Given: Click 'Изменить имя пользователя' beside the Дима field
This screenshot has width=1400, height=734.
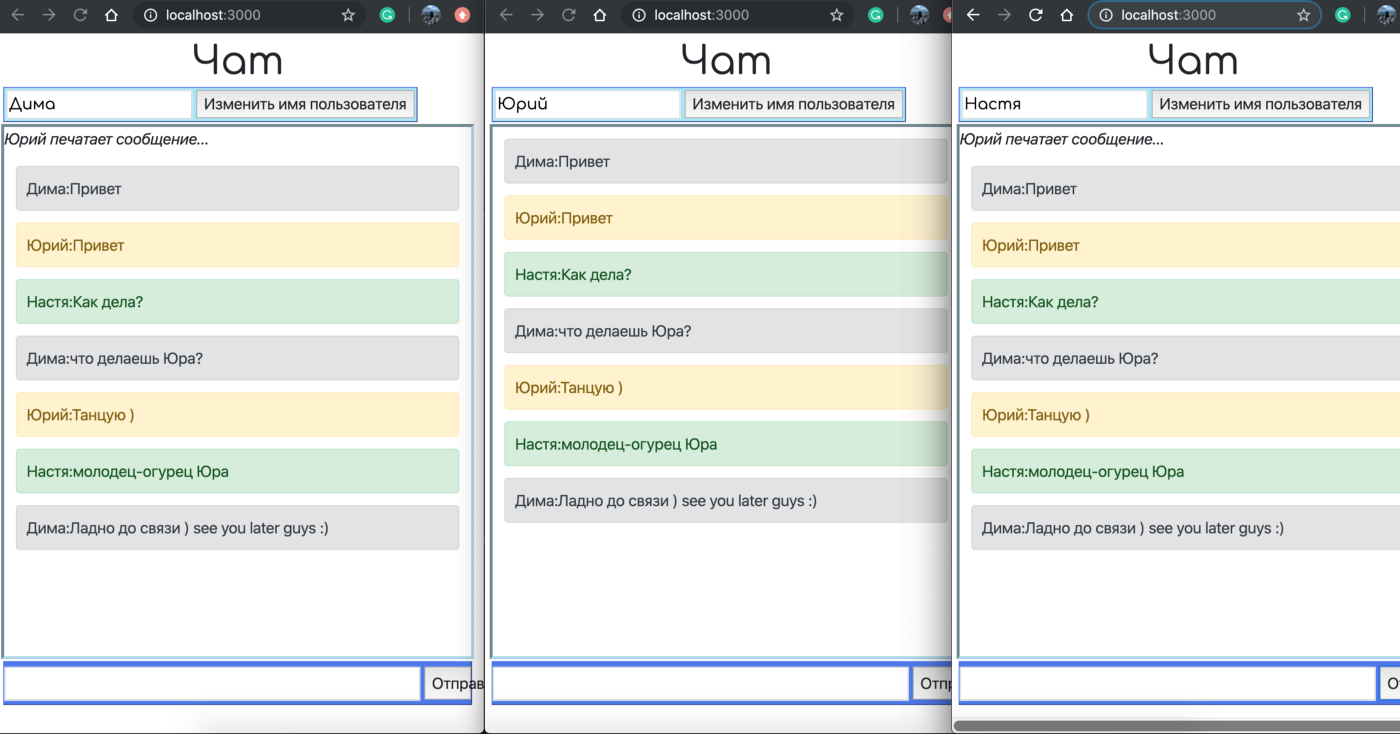Looking at the screenshot, I should 305,104.
